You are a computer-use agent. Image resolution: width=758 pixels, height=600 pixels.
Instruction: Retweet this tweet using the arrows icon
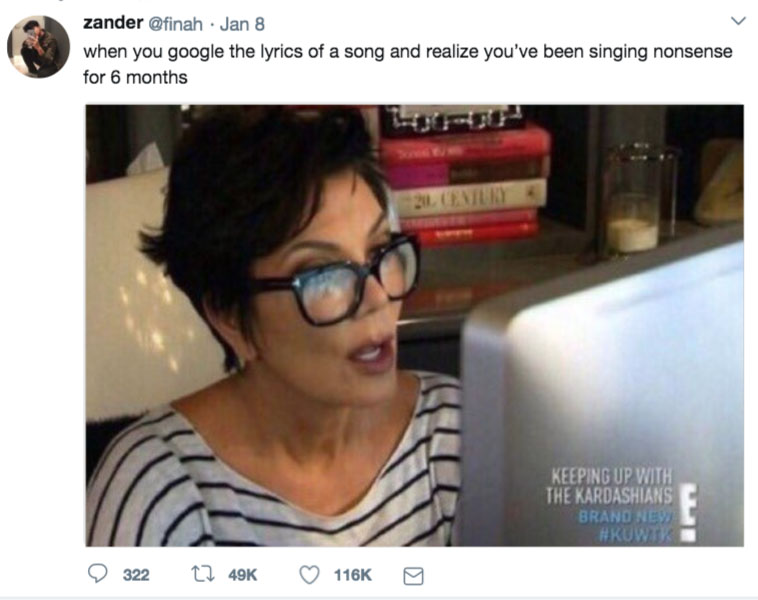tap(203, 574)
